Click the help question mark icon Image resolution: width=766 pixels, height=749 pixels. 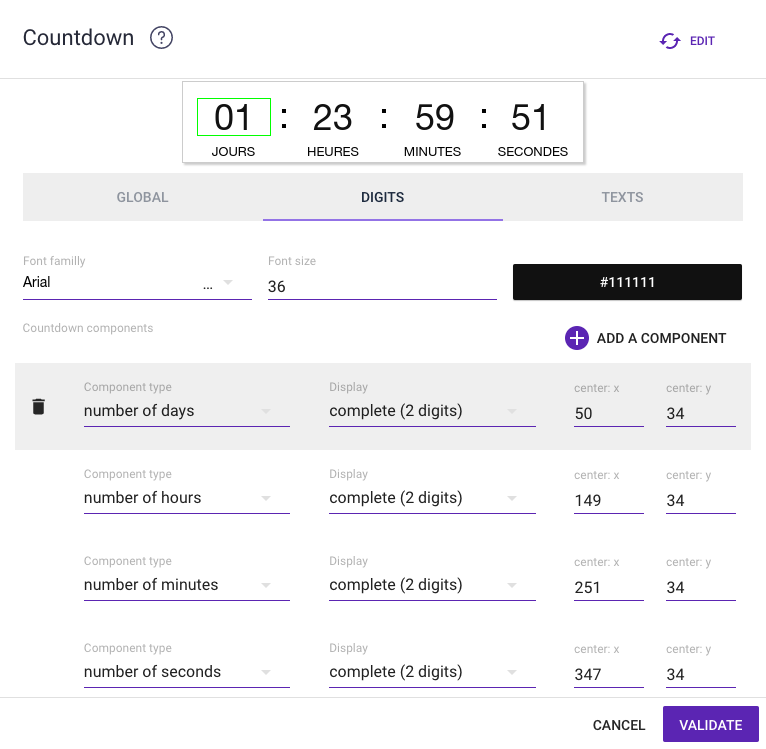(161, 38)
